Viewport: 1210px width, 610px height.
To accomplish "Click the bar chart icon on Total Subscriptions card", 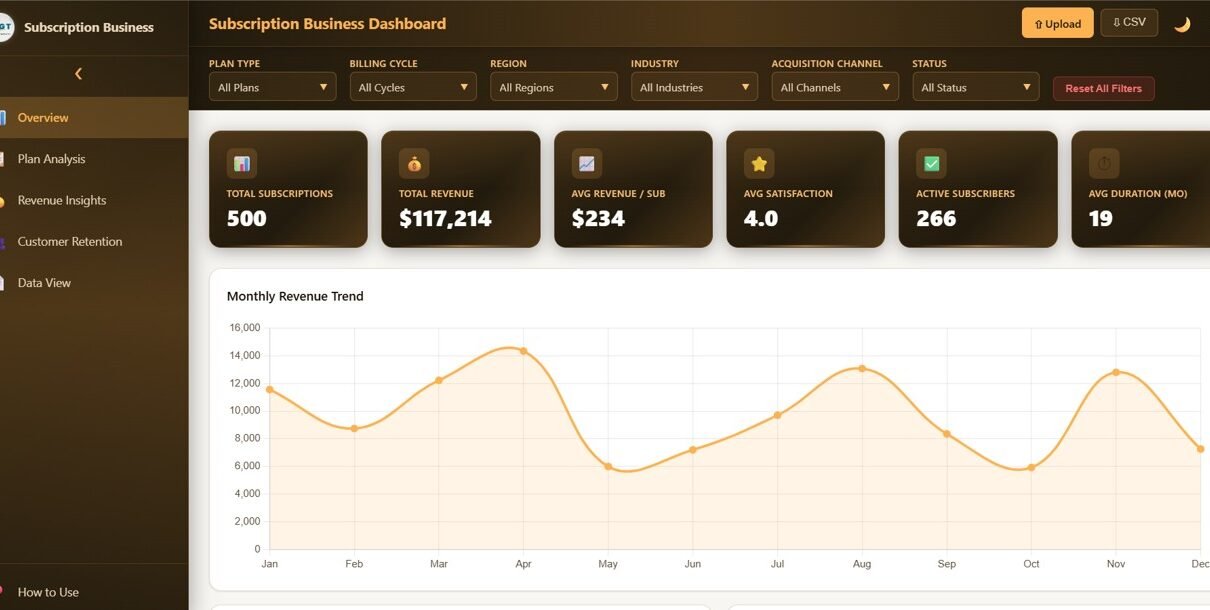I will 242,163.
